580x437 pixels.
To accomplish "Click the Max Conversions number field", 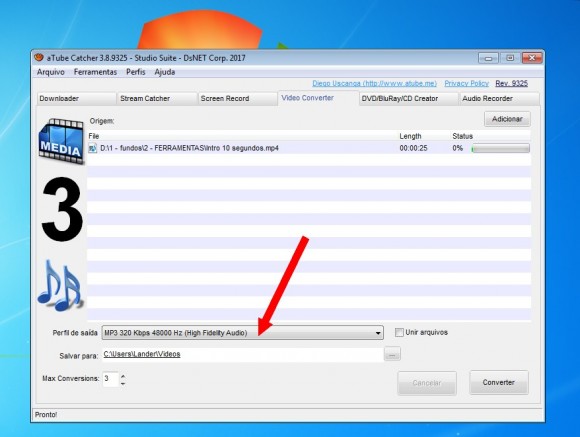I will (110, 379).
